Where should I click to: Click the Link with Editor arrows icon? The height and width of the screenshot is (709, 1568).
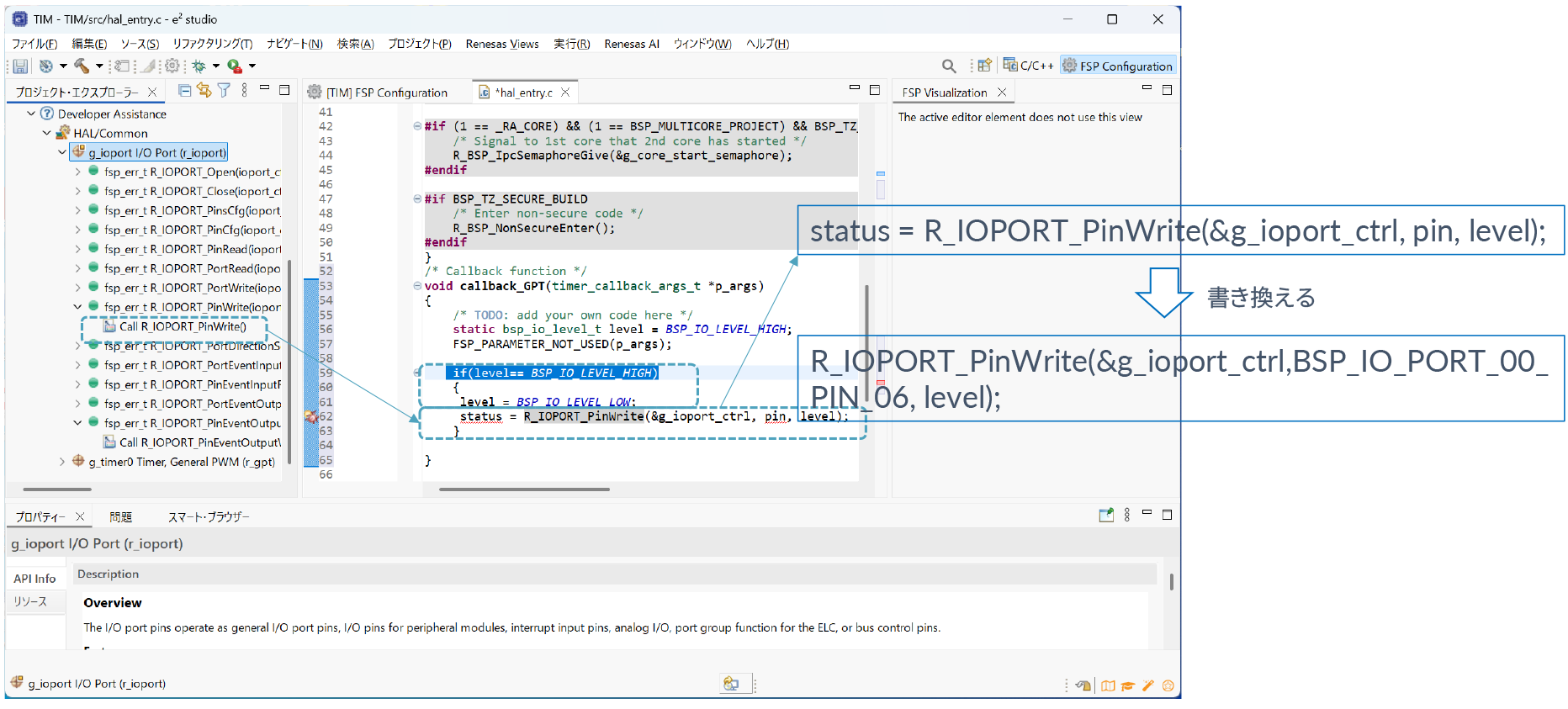tap(204, 90)
